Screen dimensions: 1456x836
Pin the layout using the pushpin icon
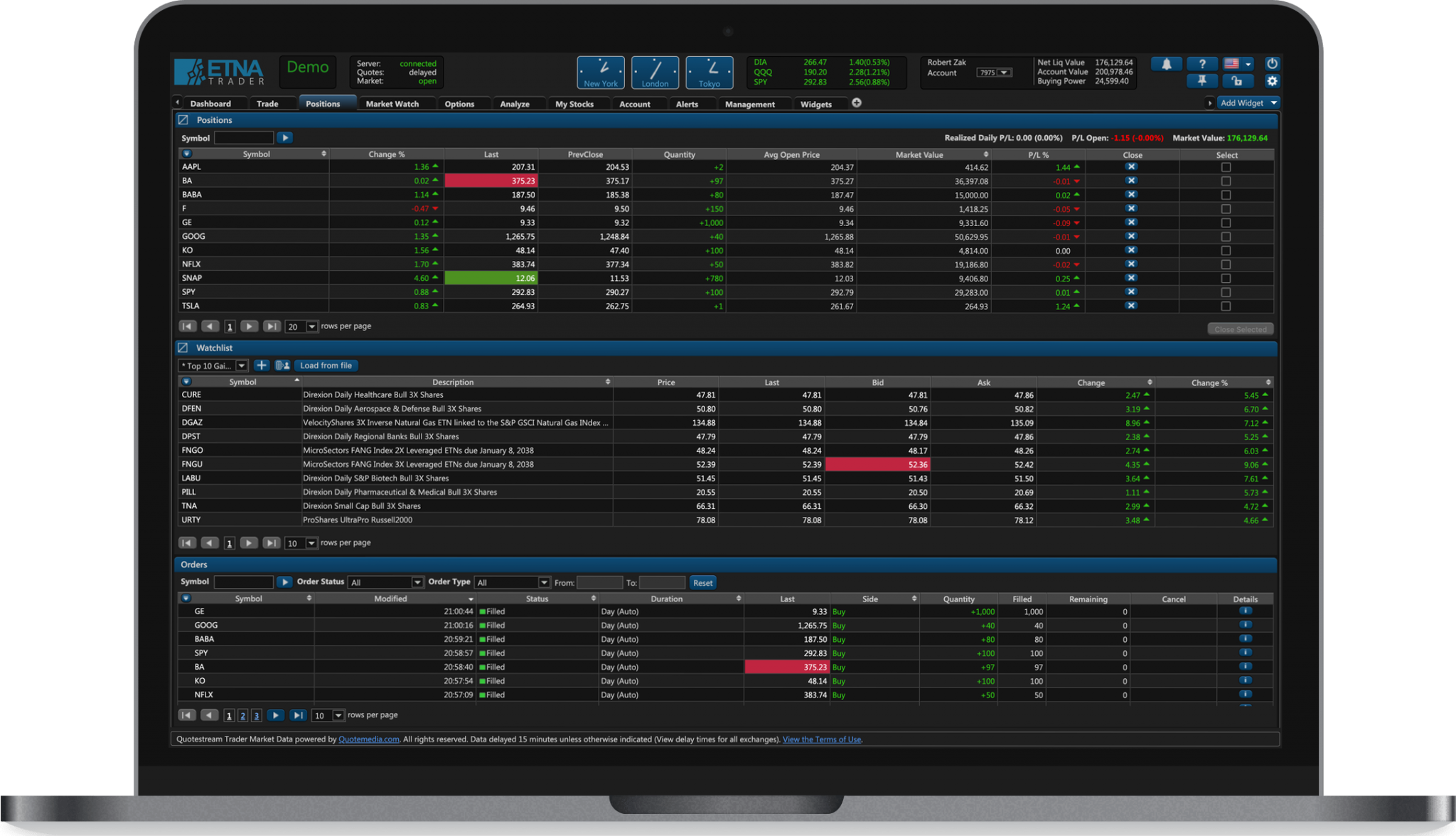pyautogui.click(x=1202, y=81)
